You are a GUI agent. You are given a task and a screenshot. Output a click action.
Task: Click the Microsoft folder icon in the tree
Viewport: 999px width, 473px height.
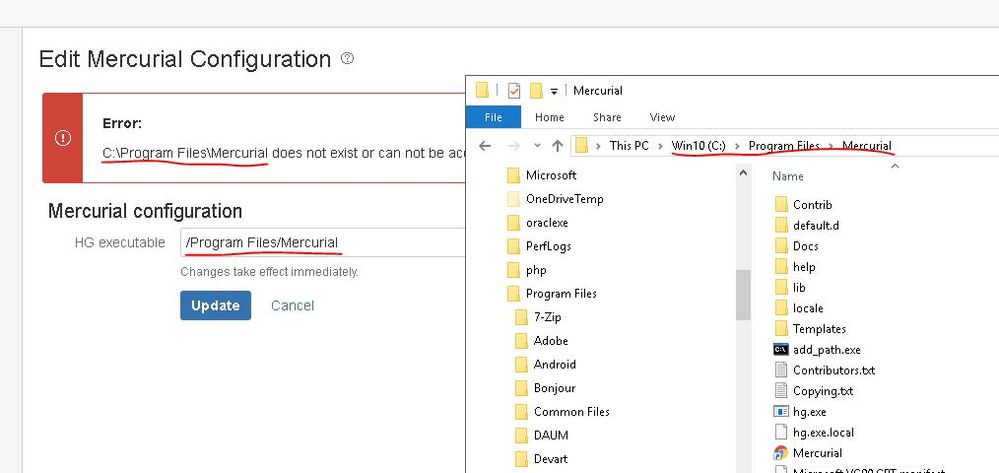514,175
